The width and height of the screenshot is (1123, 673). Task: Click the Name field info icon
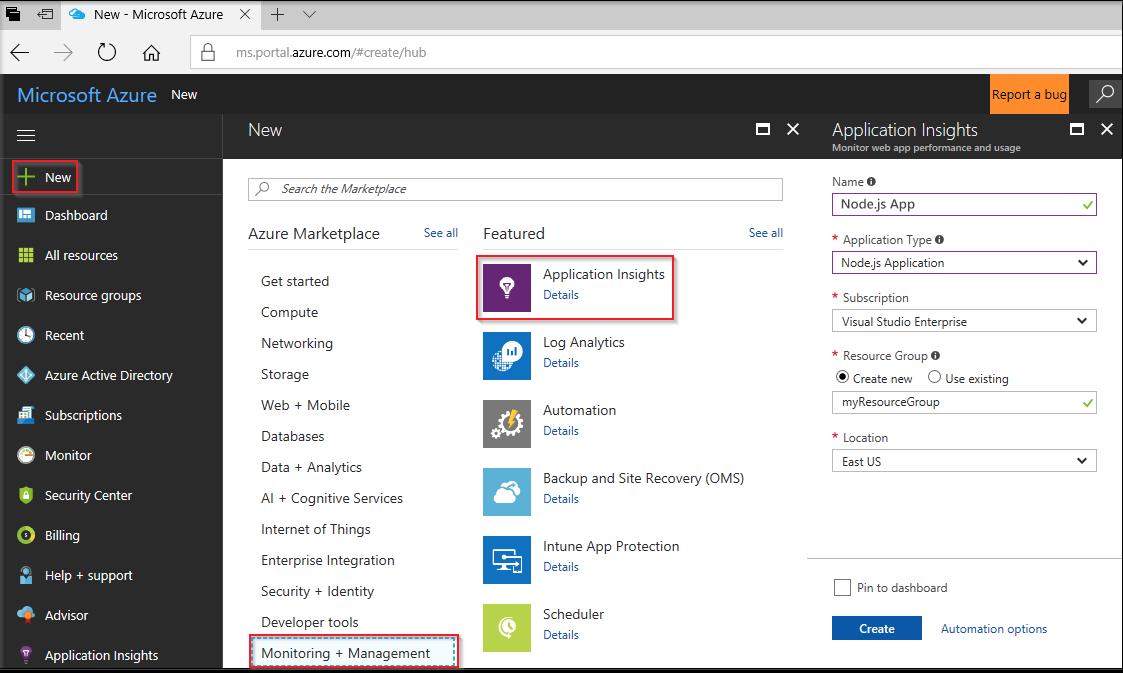coord(871,182)
